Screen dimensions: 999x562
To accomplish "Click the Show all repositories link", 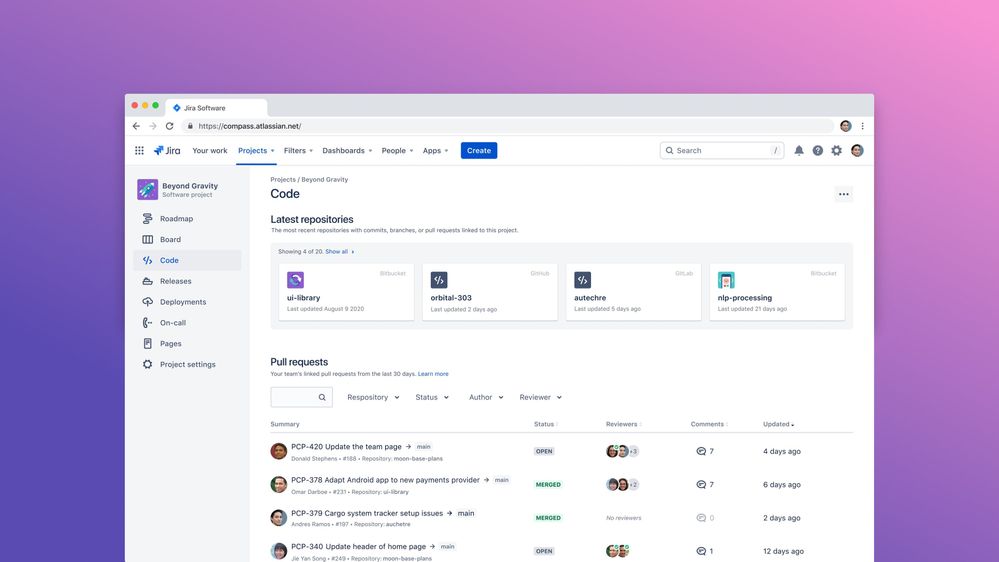I will coord(339,252).
